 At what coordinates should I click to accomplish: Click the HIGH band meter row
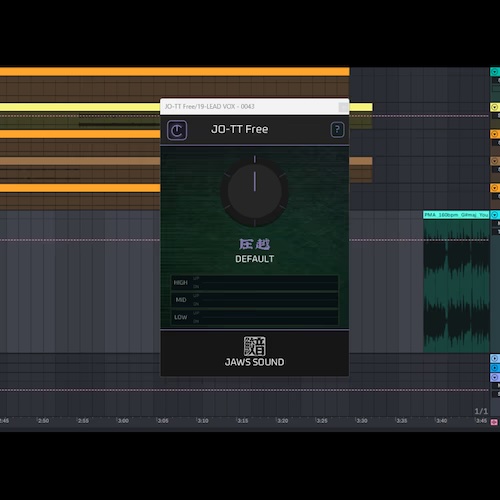click(255, 283)
